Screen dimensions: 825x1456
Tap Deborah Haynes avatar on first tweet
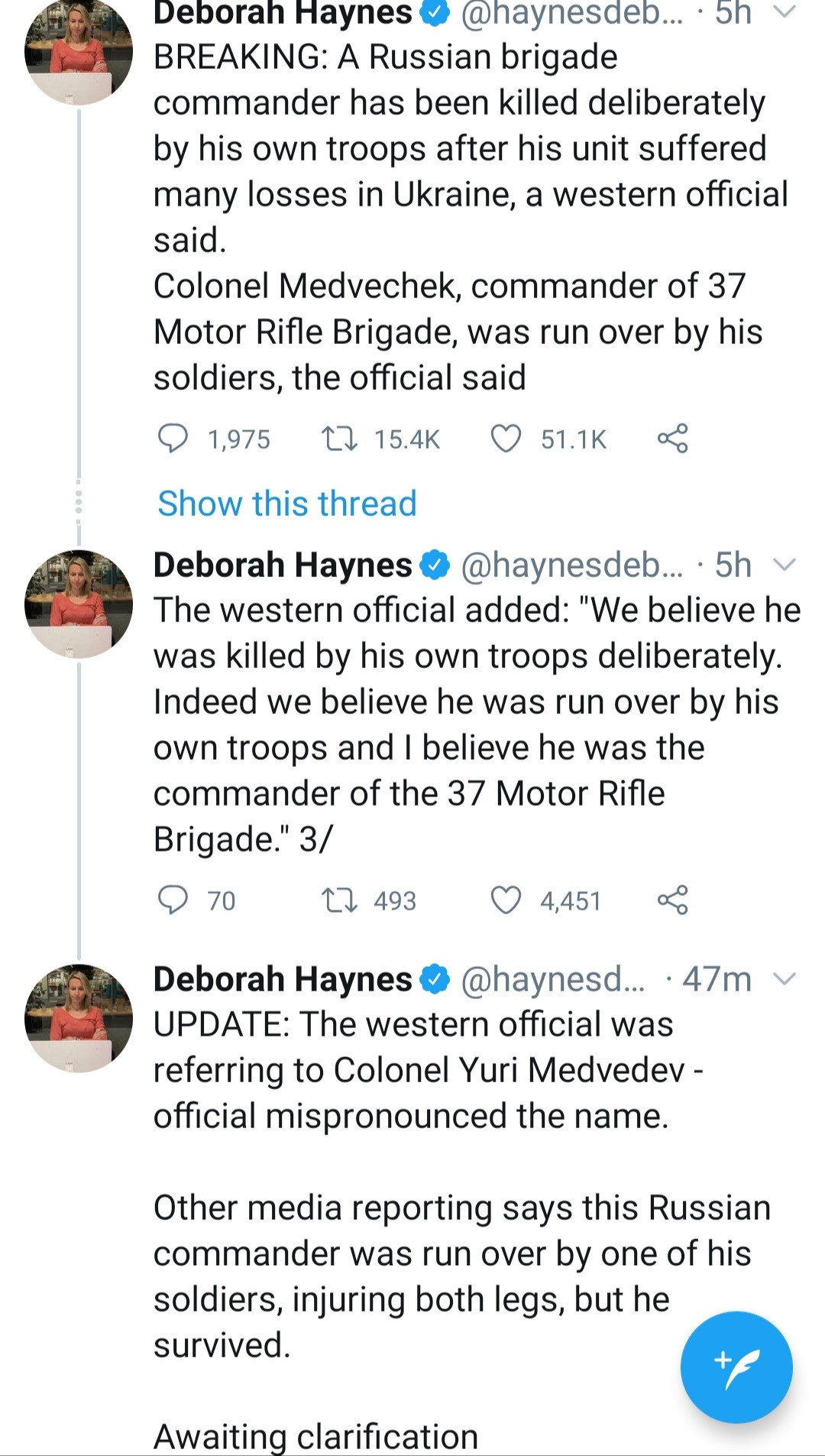tap(78, 50)
